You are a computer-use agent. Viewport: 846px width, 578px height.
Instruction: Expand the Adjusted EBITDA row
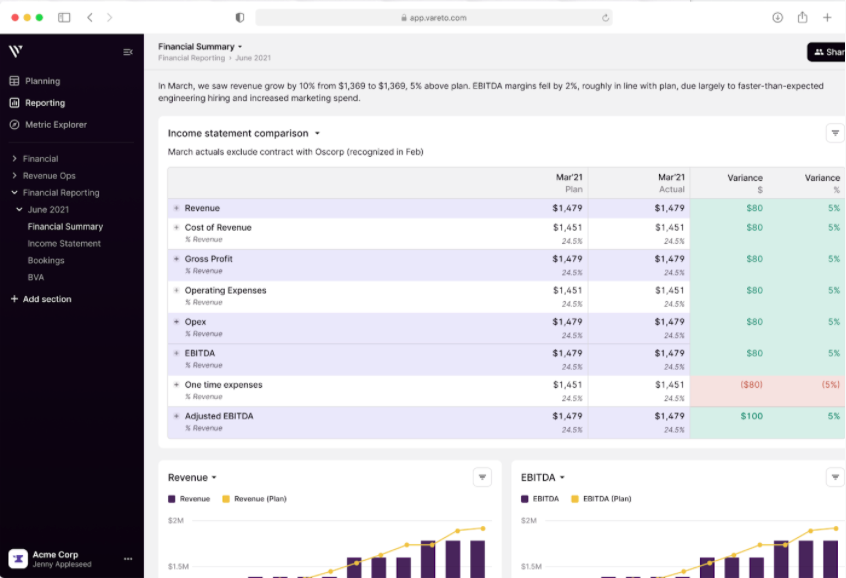(177, 416)
